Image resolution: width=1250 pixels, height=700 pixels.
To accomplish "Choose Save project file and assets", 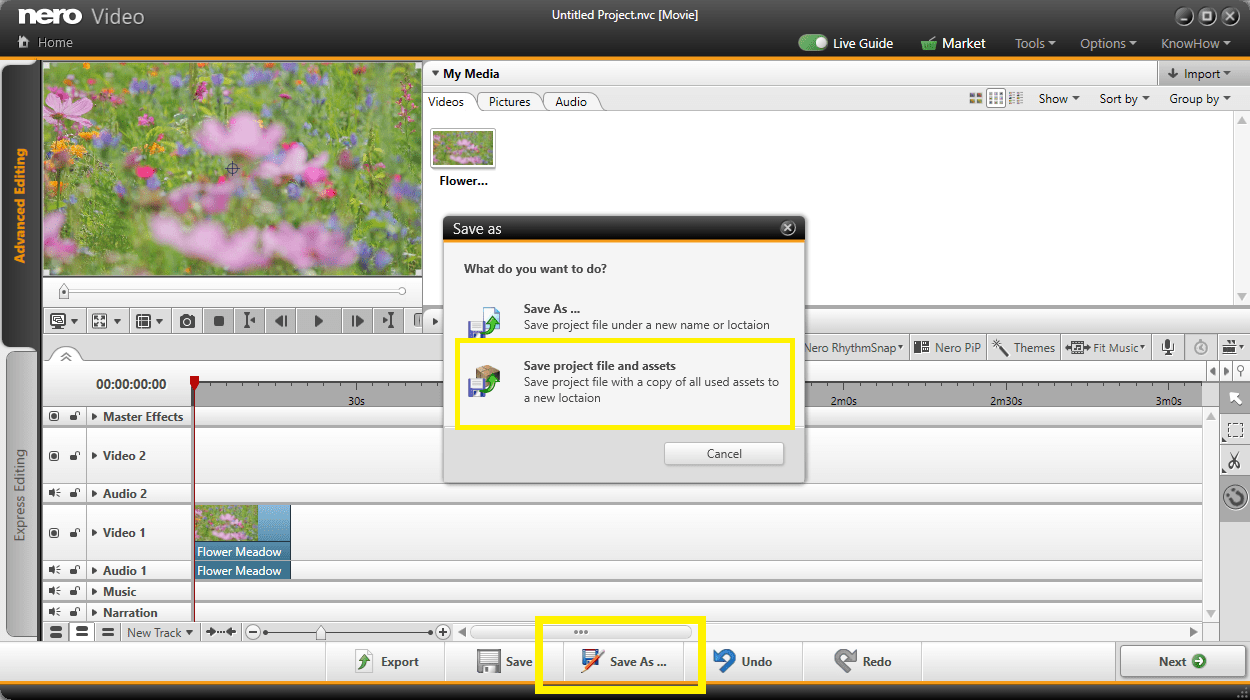I will [x=624, y=384].
